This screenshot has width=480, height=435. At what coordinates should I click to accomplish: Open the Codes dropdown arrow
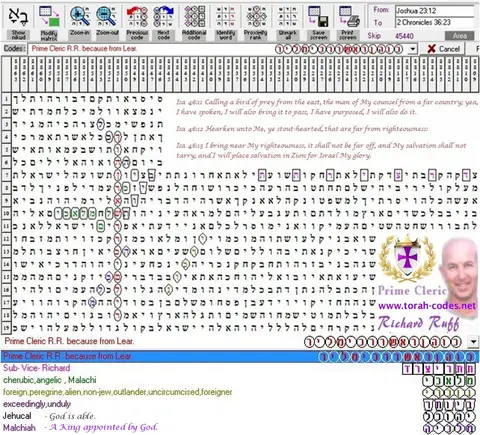pyautogui.click(x=413, y=49)
